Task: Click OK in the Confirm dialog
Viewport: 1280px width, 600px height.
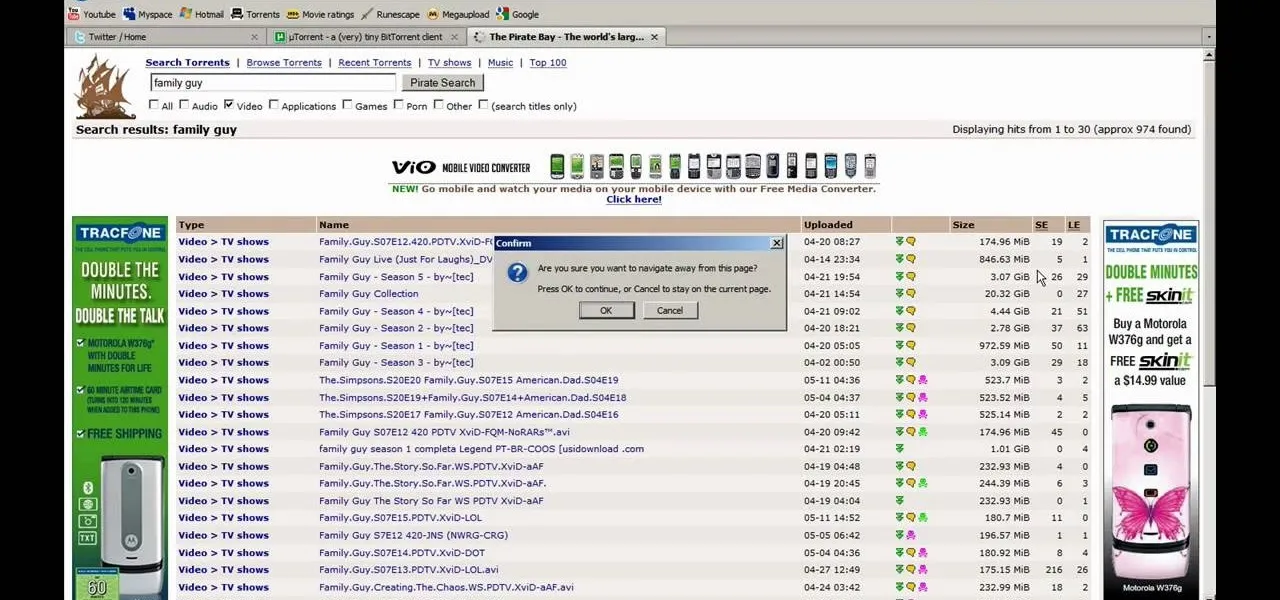Action: (606, 310)
